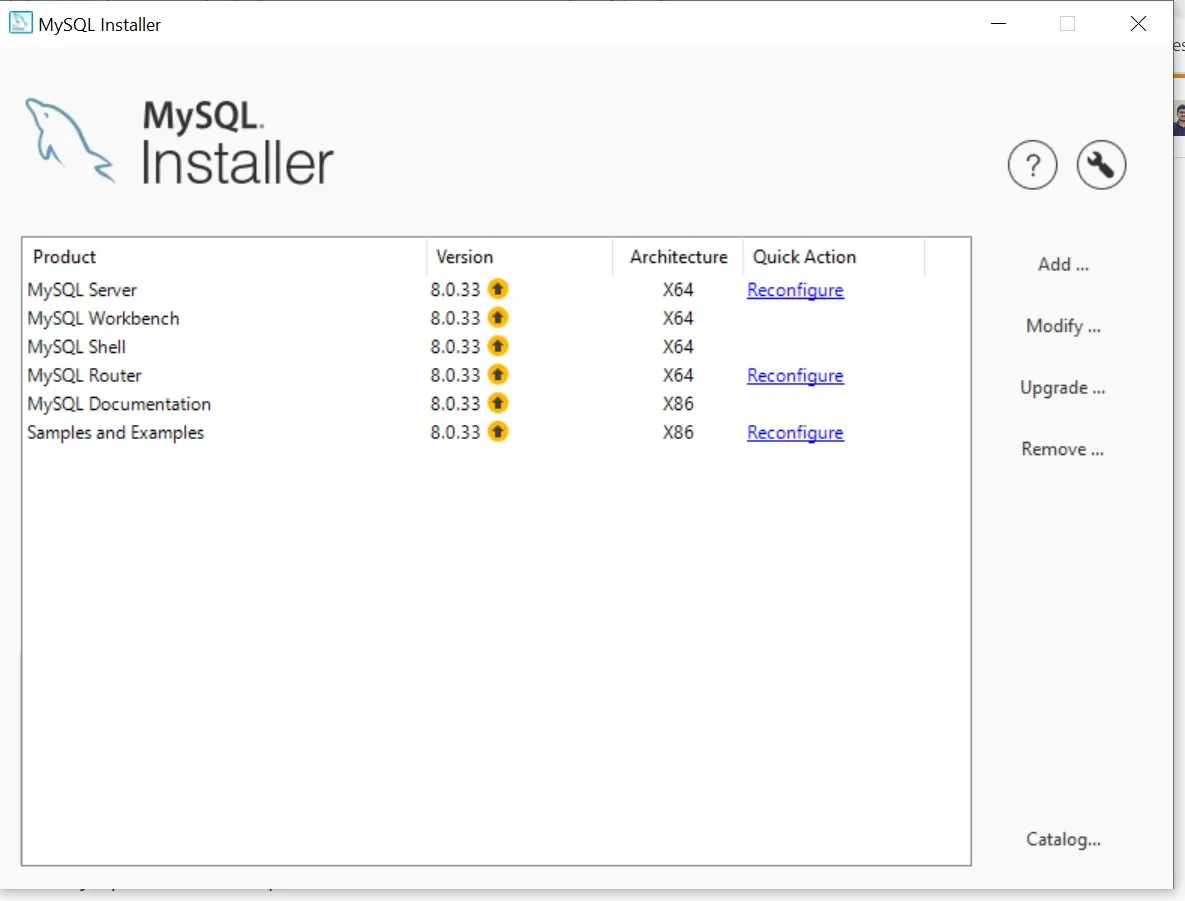The height and width of the screenshot is (901, 1185).
Task: Open the Remove ... action
Action: tap(1063, 449)
